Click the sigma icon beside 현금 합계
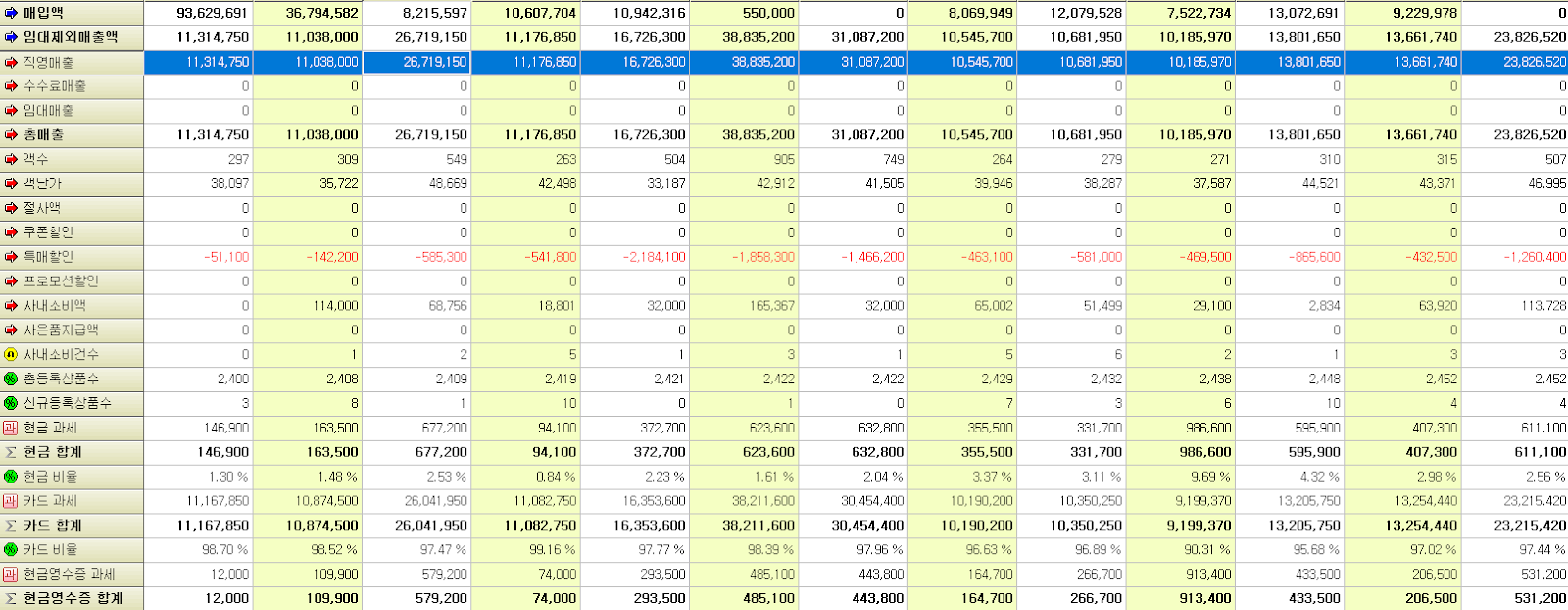The height and width of the screenshot is (610, 1568). (11, 452)
